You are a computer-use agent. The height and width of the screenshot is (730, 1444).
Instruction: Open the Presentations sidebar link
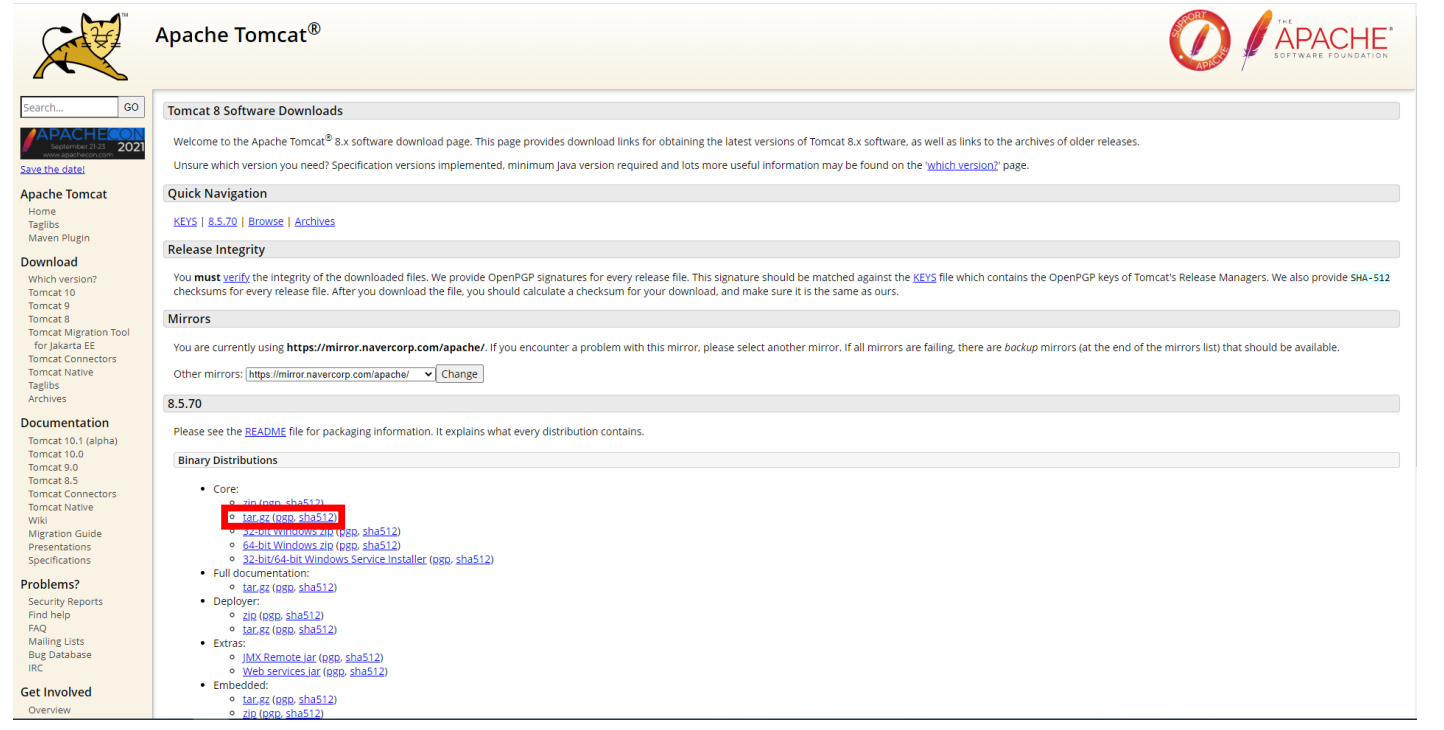(60, 547)
